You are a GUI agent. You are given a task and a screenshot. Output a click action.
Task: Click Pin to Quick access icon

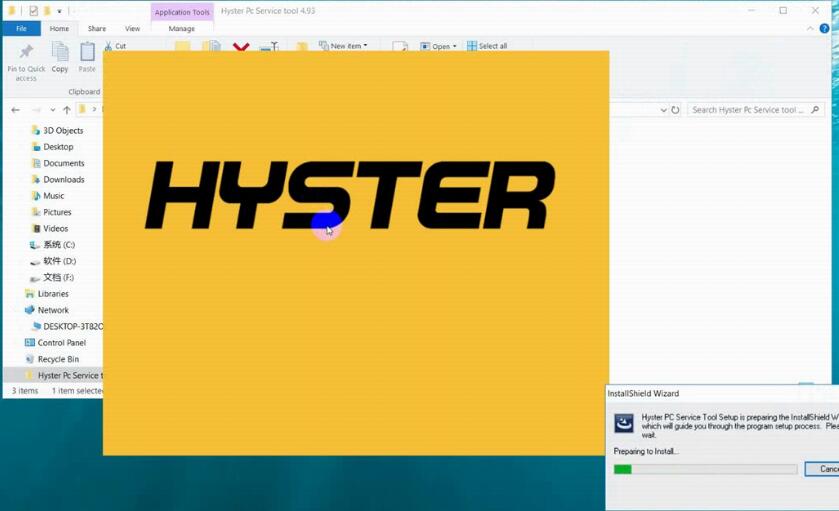(26, 52)
